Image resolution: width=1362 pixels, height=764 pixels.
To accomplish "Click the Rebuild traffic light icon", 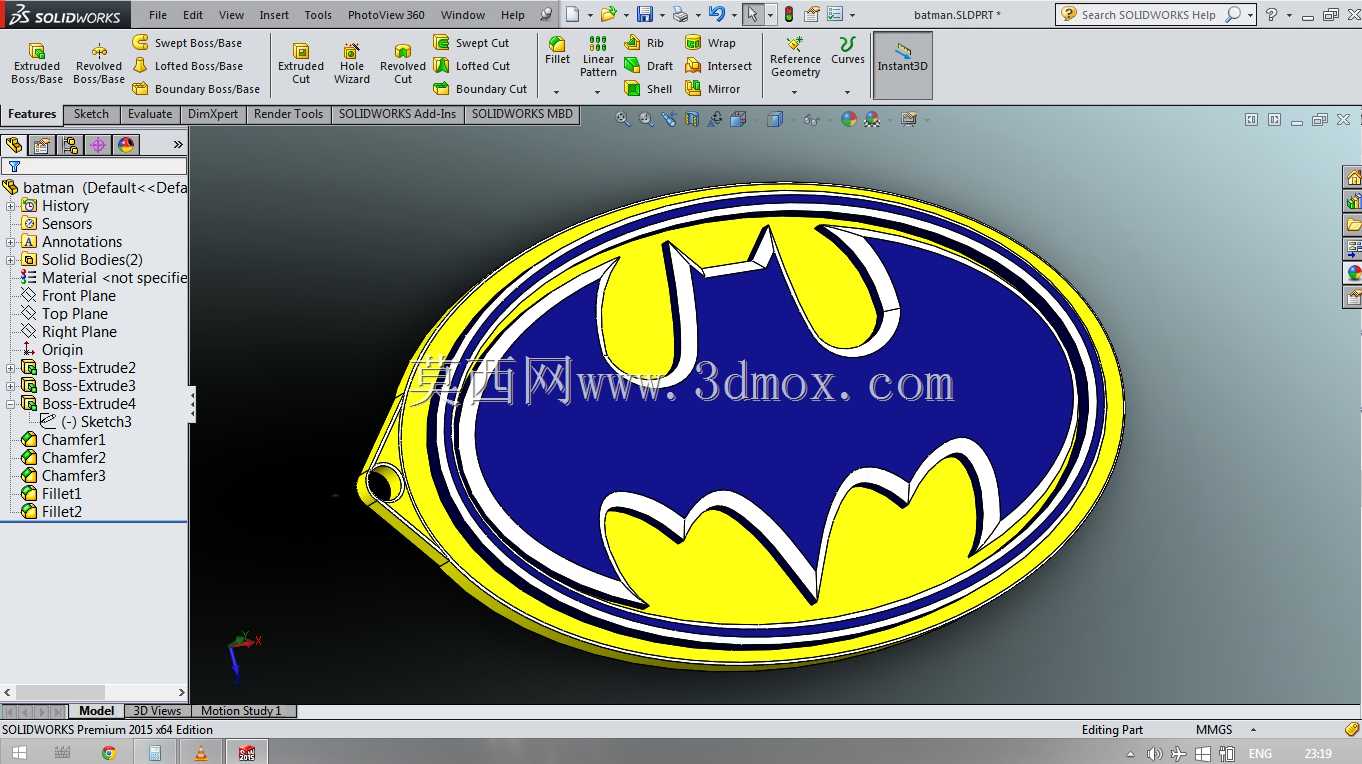I will coord(788,15).
